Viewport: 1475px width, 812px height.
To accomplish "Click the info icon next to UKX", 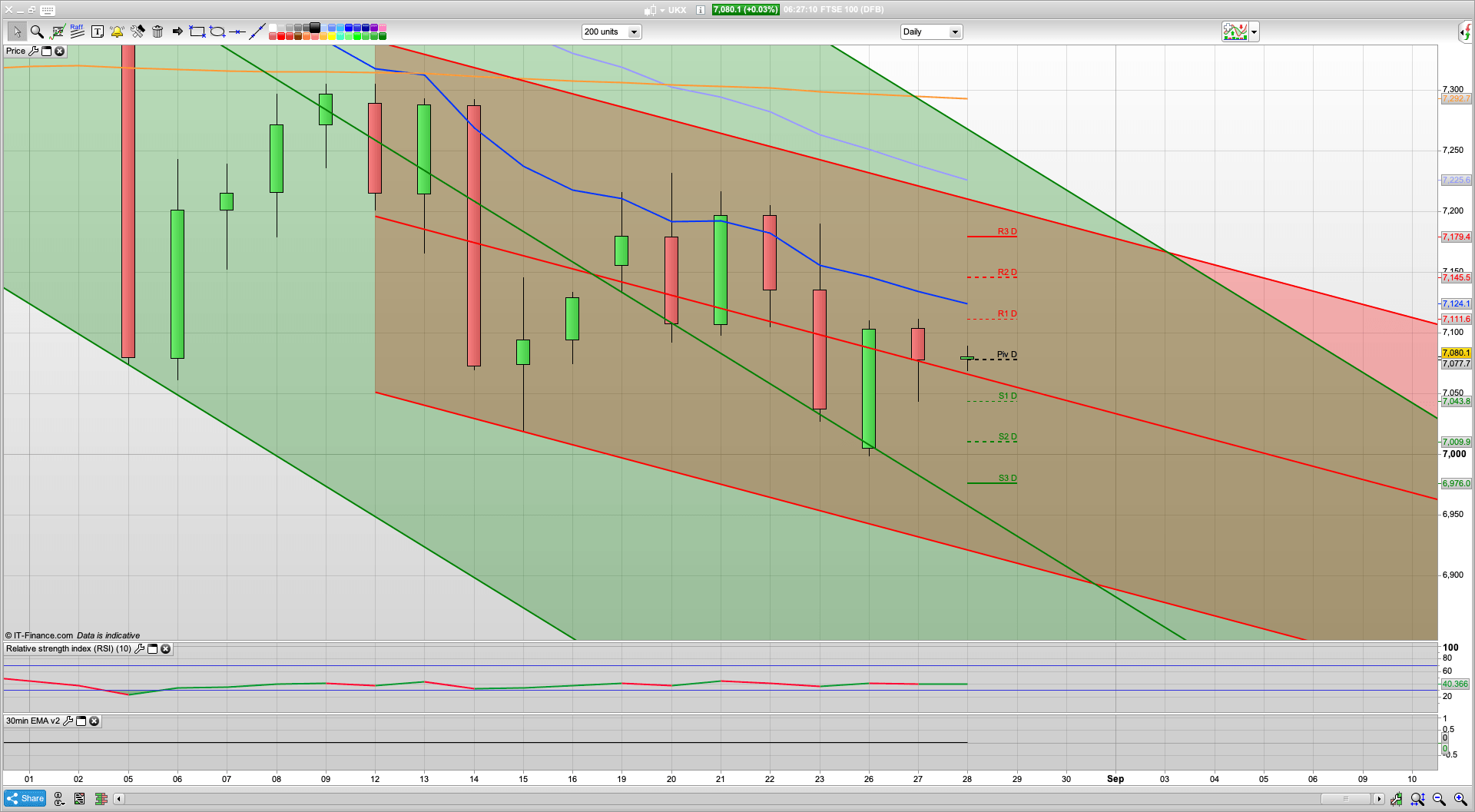I will [701, 10].
